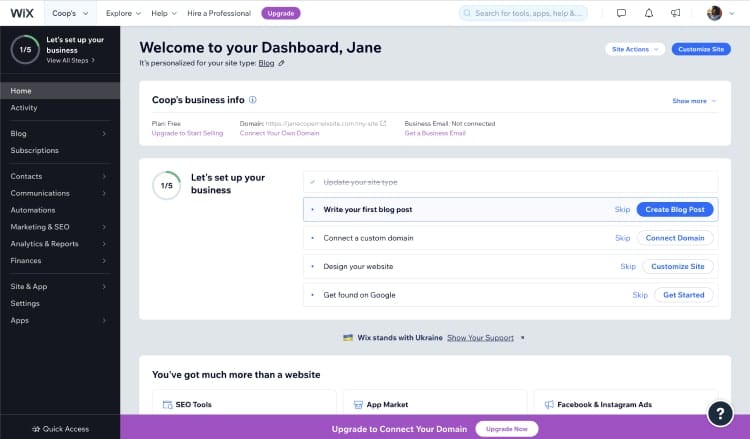Viewport: 750px width, 439px height.
Task: Expand the Marketing & SEO sidebar menu
Action: pyautogui.click(x=59, y=227)
